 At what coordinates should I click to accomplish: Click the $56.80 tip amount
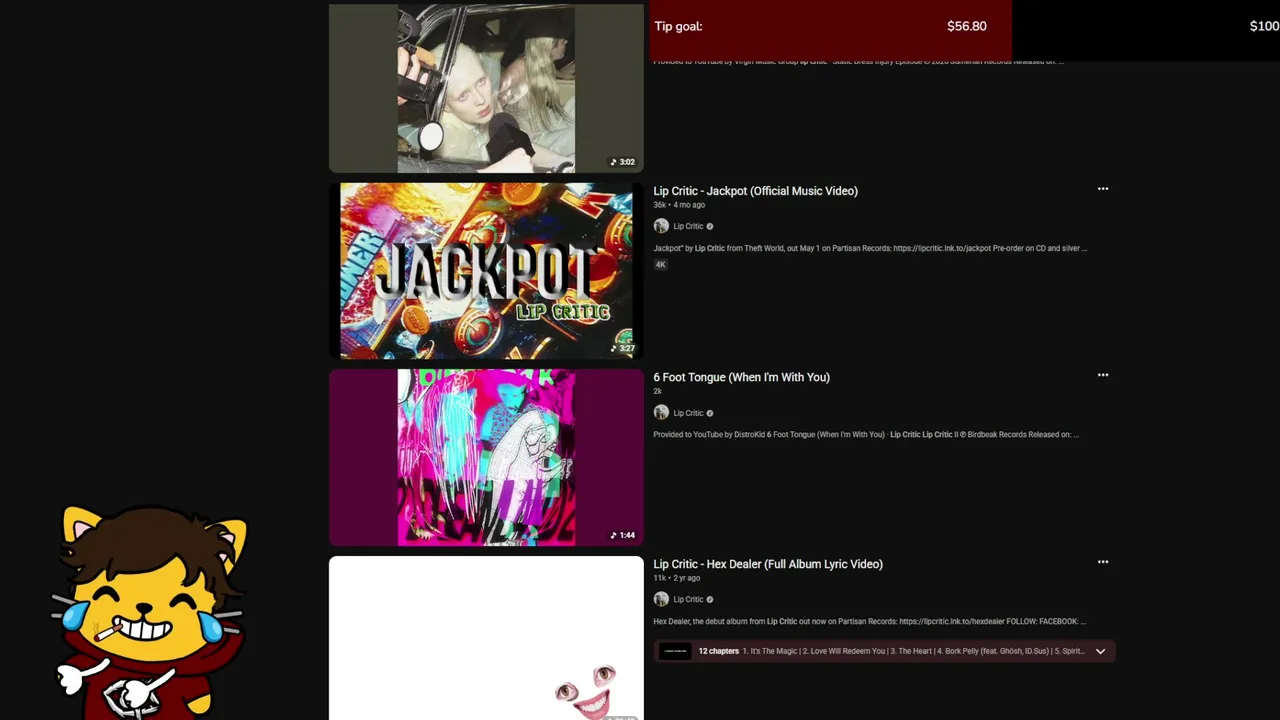pyautogui.click(x=966, y=27)
